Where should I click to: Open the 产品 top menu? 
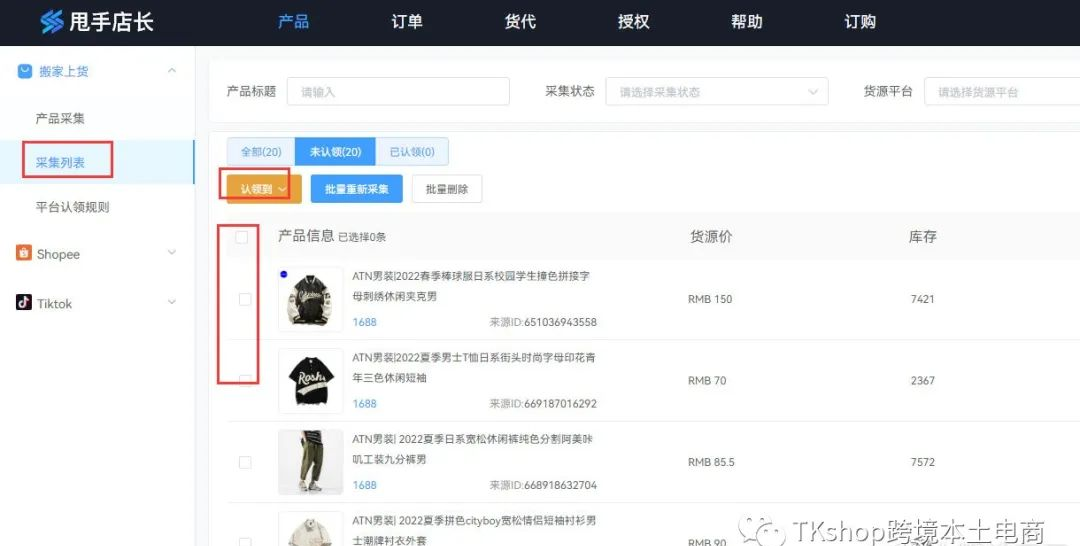click(x=293, y=22)
